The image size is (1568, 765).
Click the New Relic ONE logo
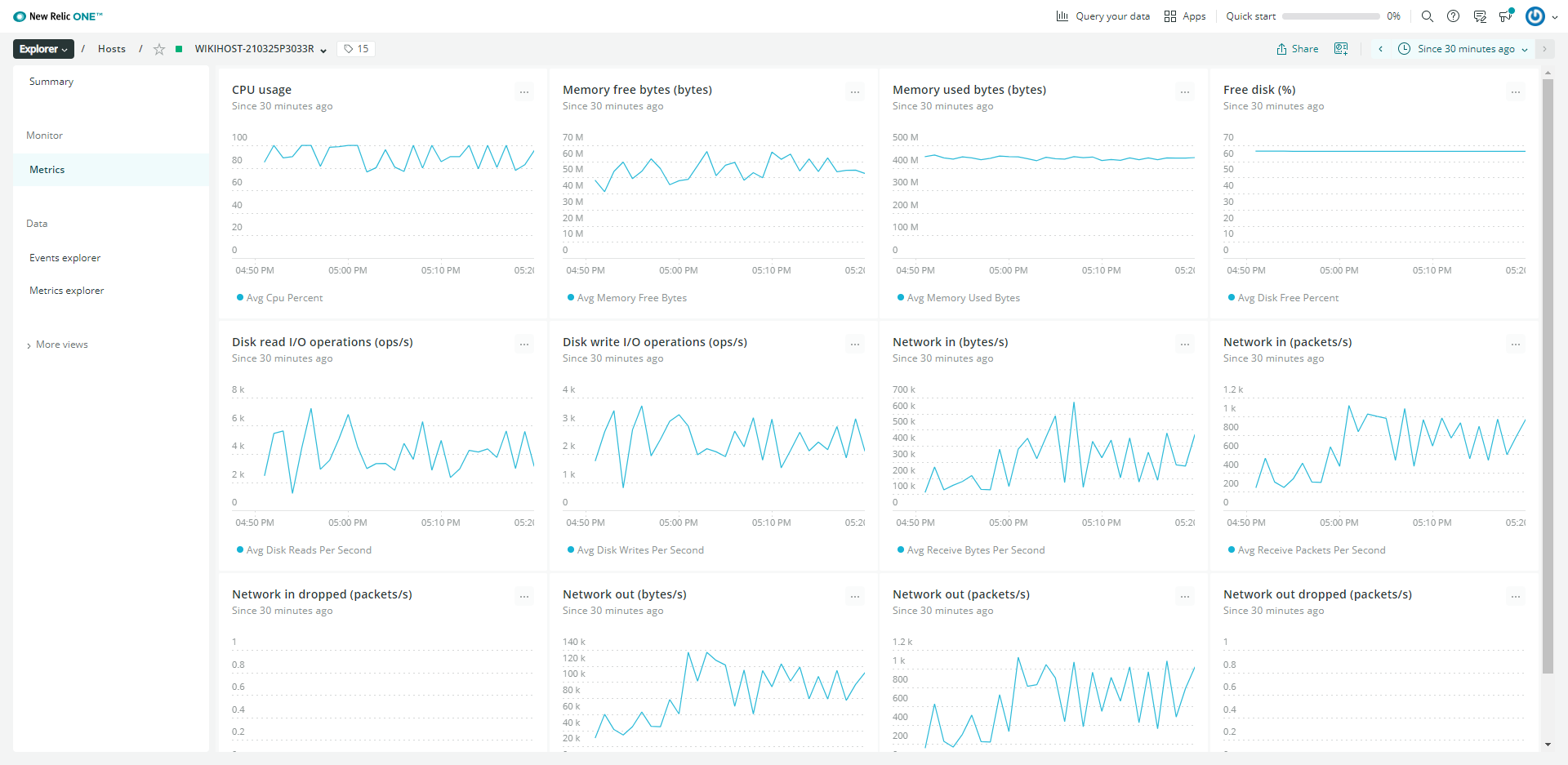click(58, 16)
